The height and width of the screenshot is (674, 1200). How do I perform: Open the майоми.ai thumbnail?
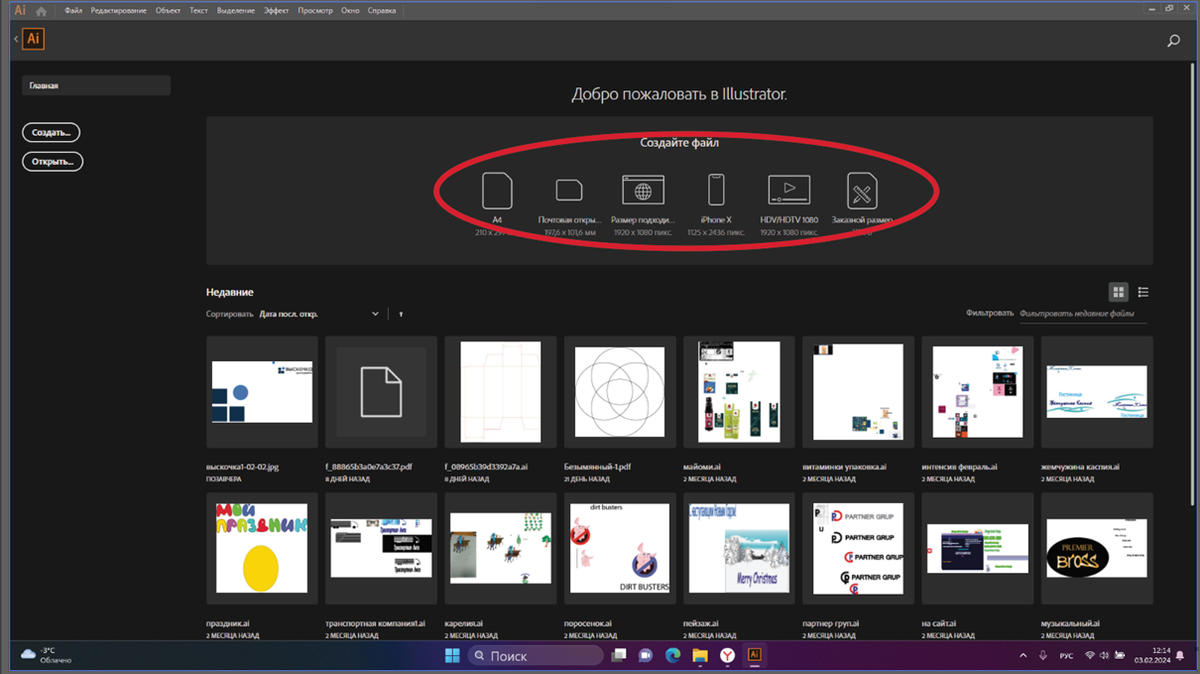(740, 392)
